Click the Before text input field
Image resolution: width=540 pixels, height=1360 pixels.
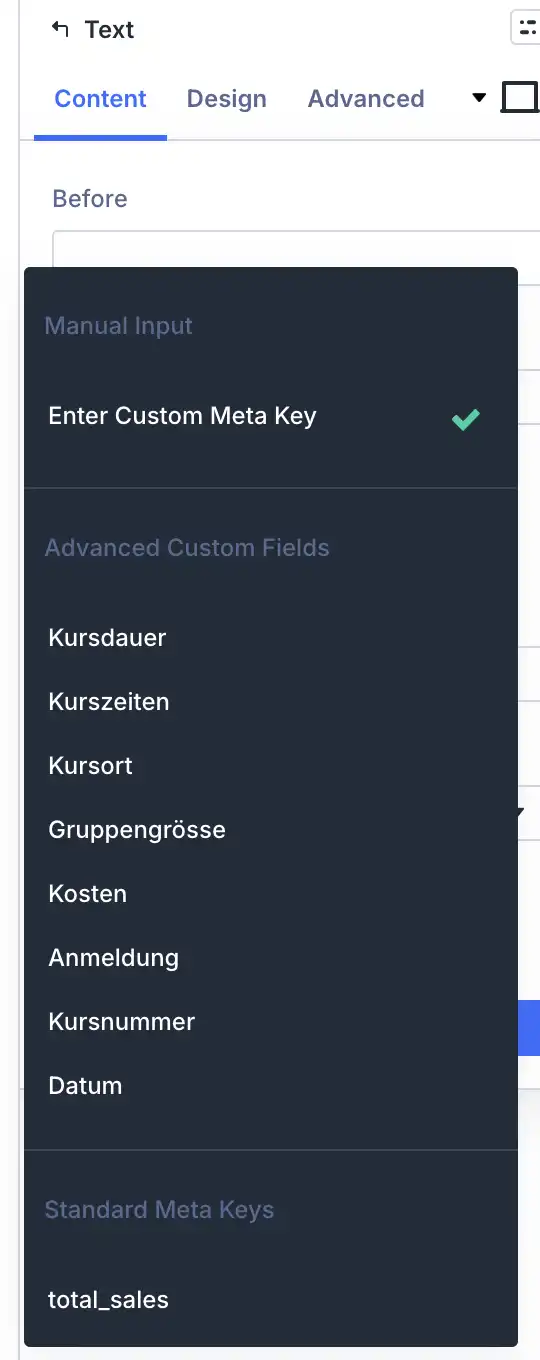click(x=296, y=249)
